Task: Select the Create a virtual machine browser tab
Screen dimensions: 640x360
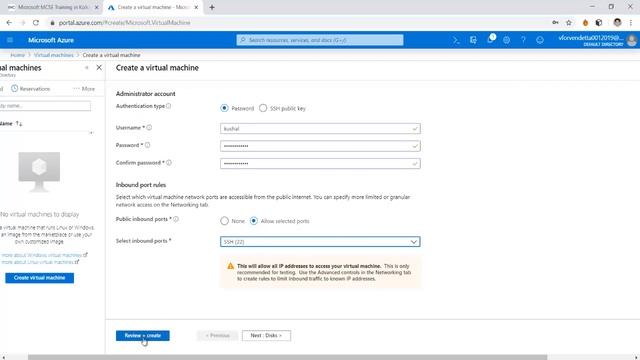Action: click(x=153, y=7)
